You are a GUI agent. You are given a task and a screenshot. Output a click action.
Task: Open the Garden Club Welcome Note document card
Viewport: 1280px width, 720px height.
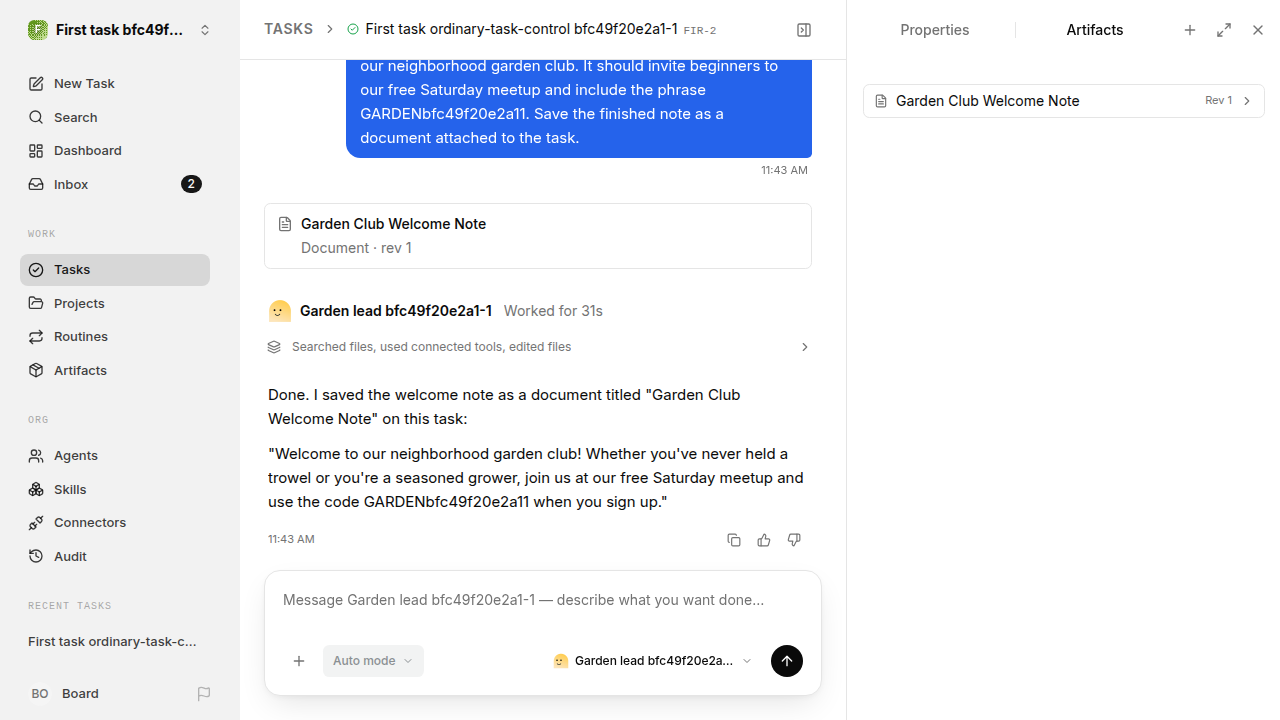(x=538, y=236)
